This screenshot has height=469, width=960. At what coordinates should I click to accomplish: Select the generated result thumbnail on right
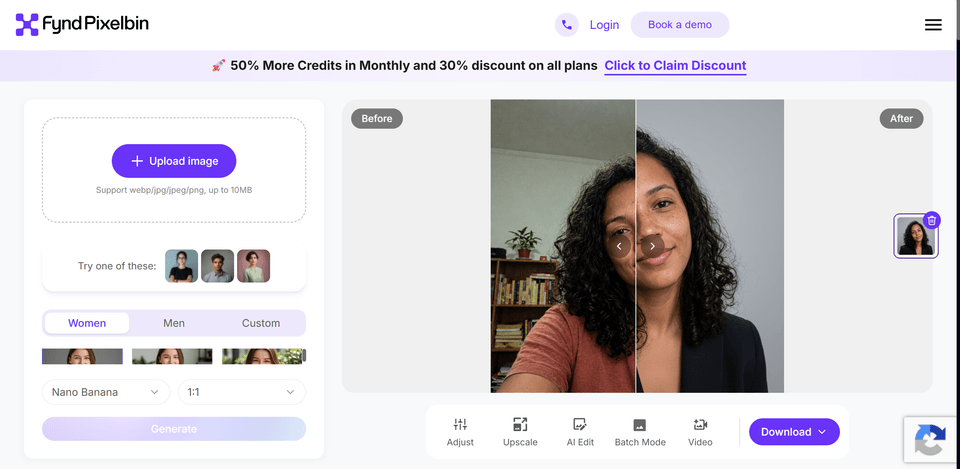pyautogui.click(x=915, y=236)
